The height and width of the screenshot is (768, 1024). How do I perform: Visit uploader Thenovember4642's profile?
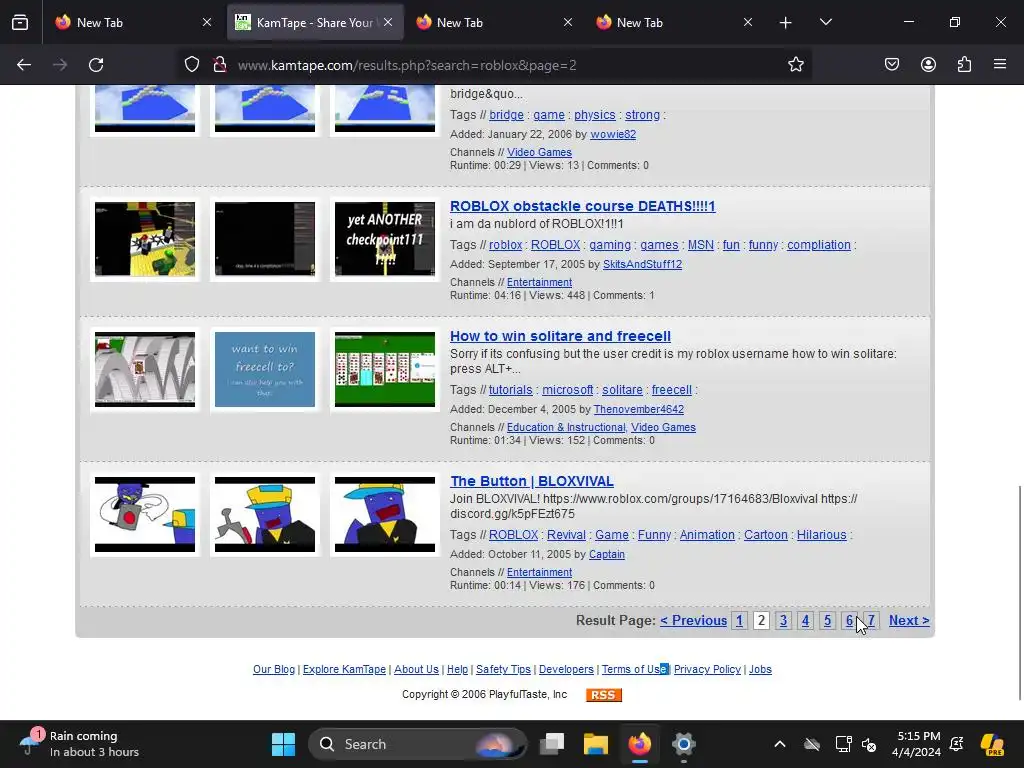coord(639,409)
